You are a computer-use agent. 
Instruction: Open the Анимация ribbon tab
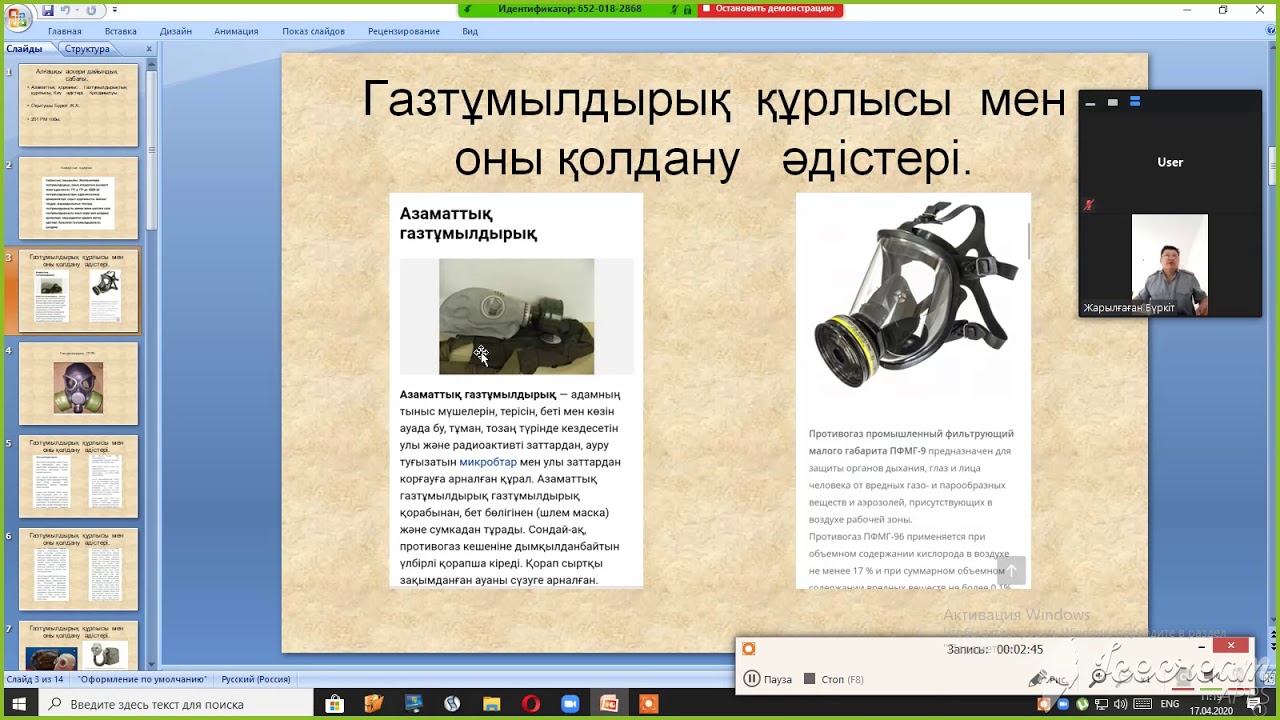(x=236, y=31)
